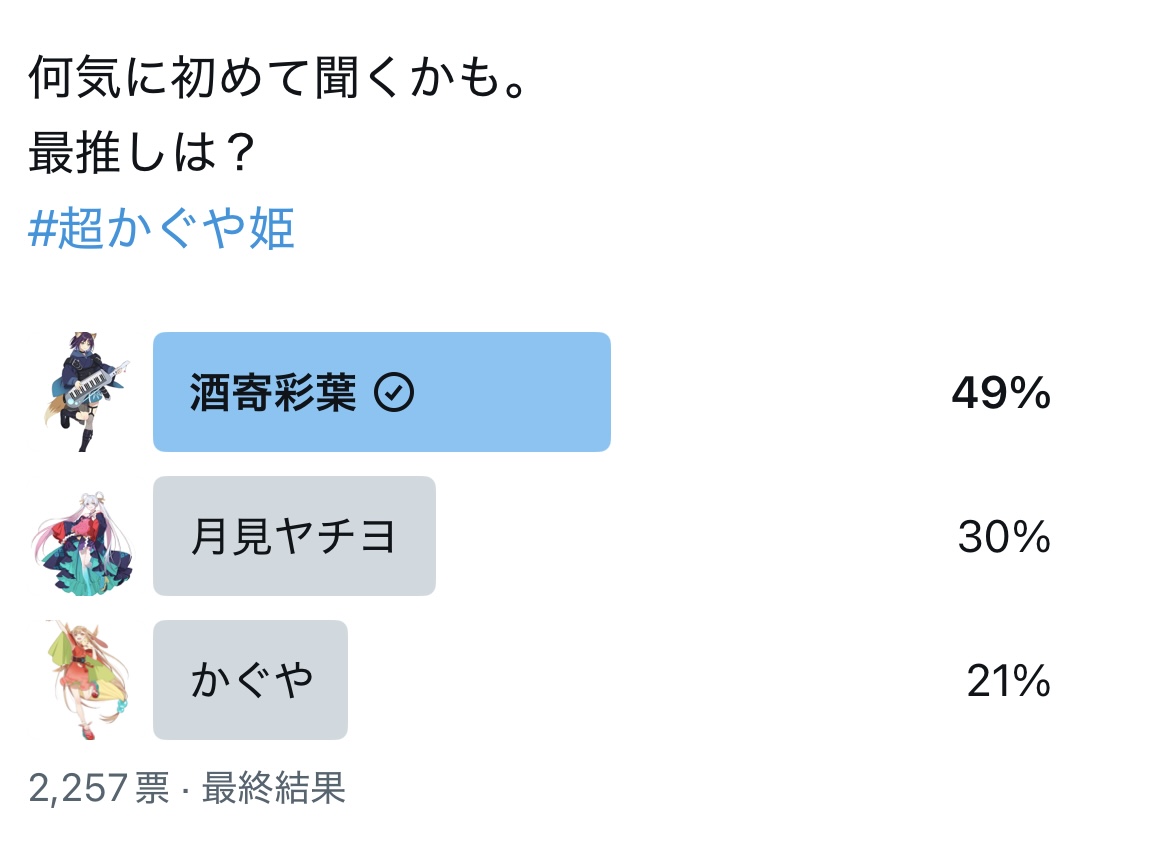Click the grey progress bar showing 30%
This screenshot has height=845, width=1169.
(294, 535)
